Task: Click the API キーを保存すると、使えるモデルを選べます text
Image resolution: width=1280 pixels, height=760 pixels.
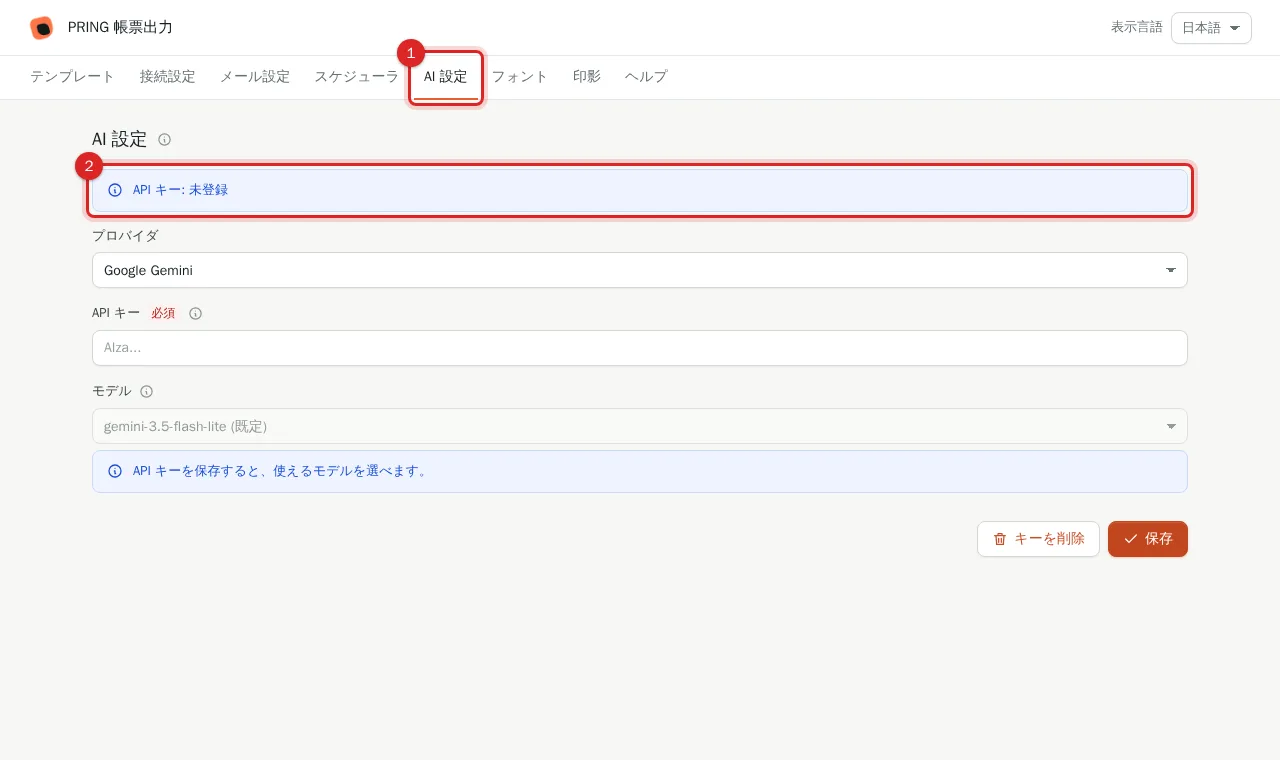Action: pyautogui.click(x=282, y=471)
